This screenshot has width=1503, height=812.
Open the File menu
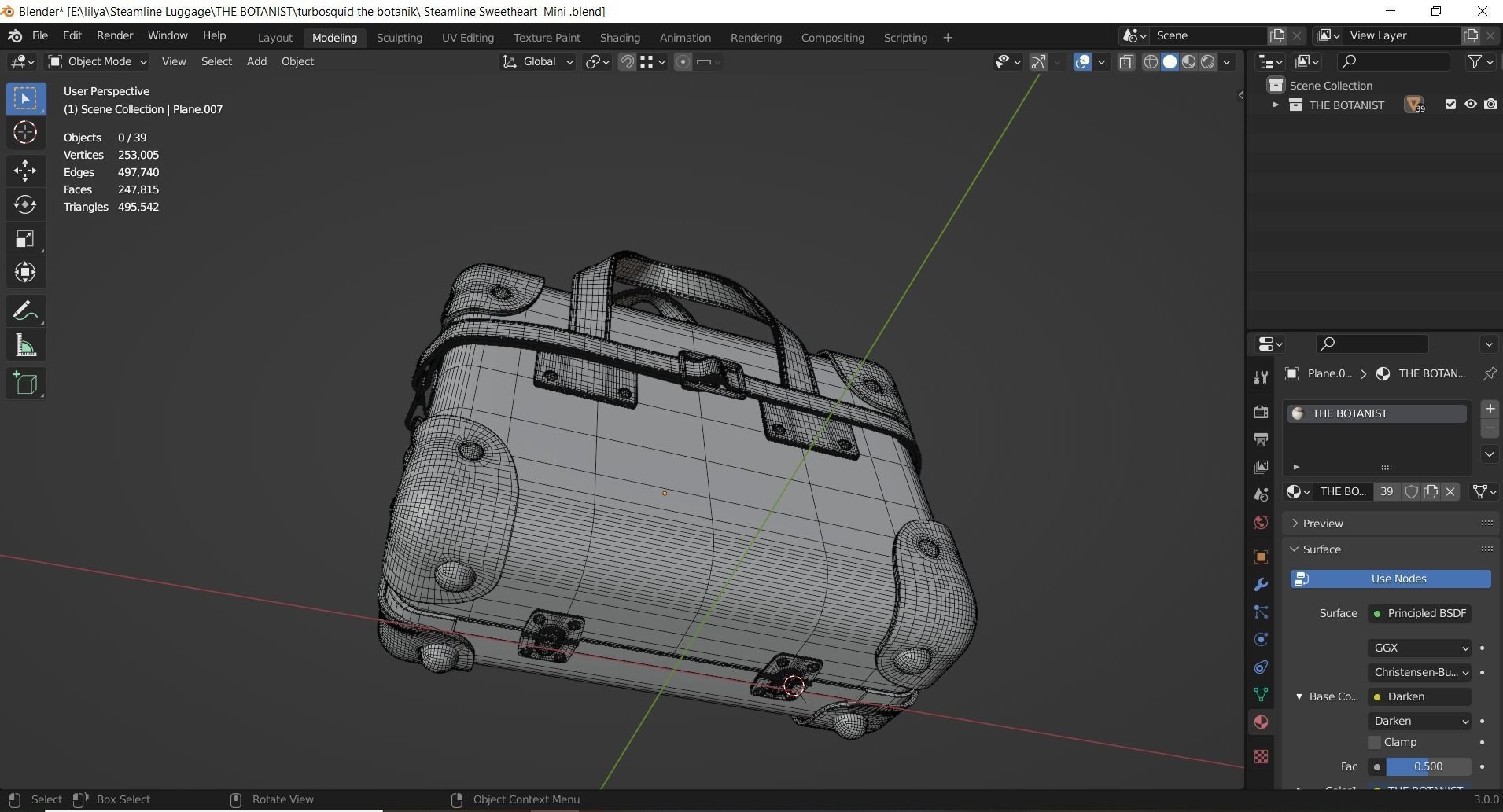click(40, 35)
